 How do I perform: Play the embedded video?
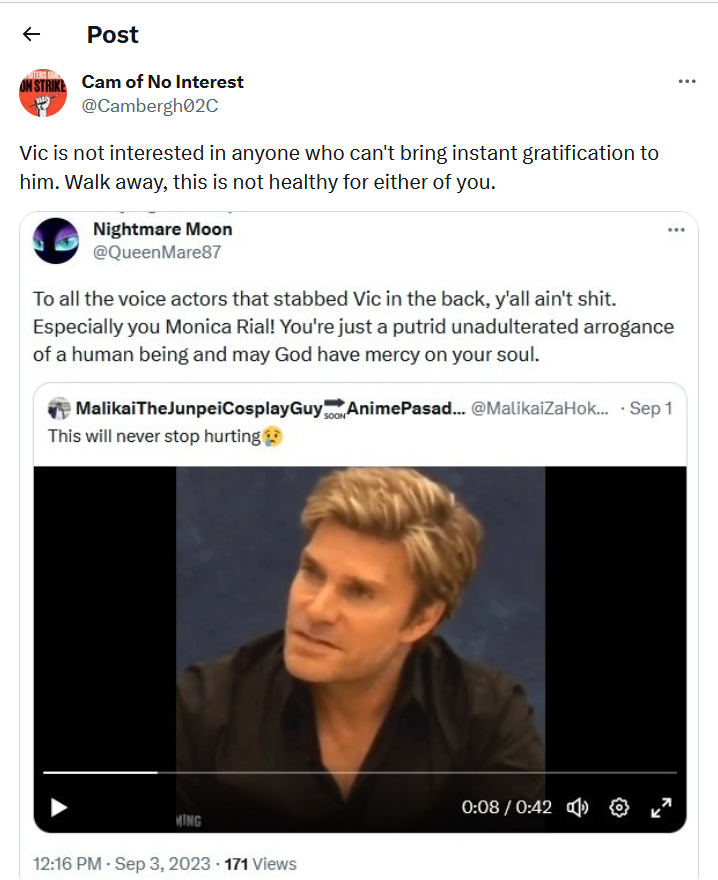point(60,807)
